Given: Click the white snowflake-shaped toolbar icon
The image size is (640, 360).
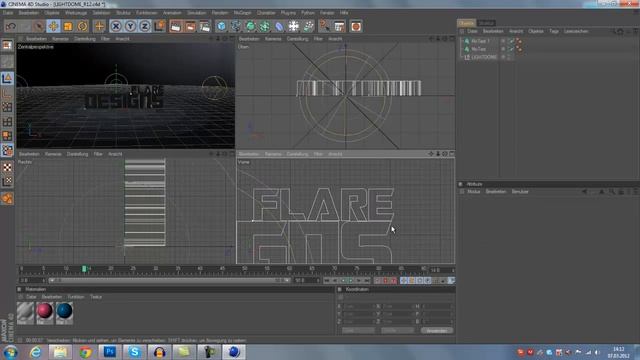Looking at the screenshot, I should tap(293, 26).
